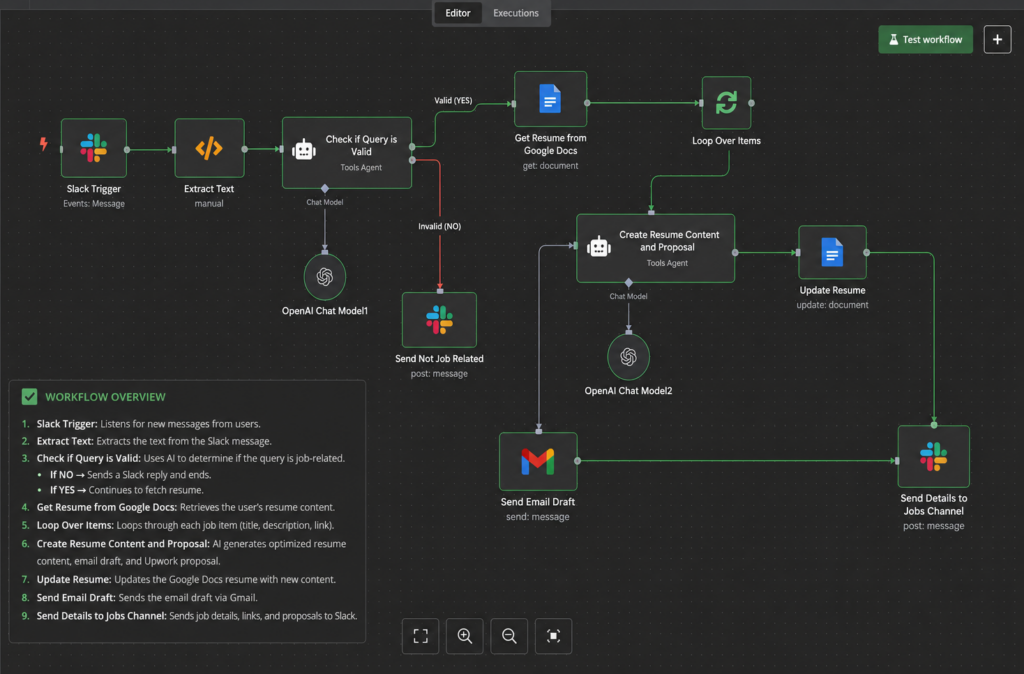The image size is (1024, 674).
Task: Switch to the Executions tab
Action: click(x=515, y=13)
